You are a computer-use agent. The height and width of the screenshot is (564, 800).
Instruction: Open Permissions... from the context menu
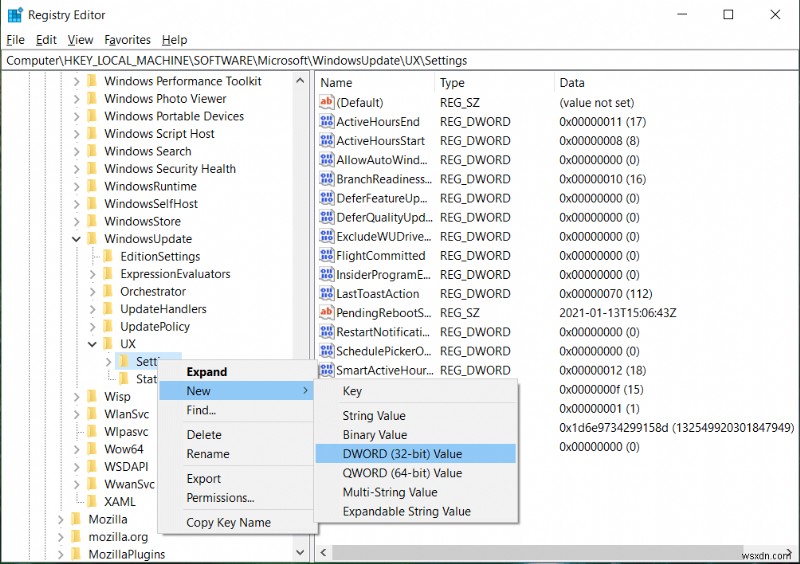pos(236,498)
